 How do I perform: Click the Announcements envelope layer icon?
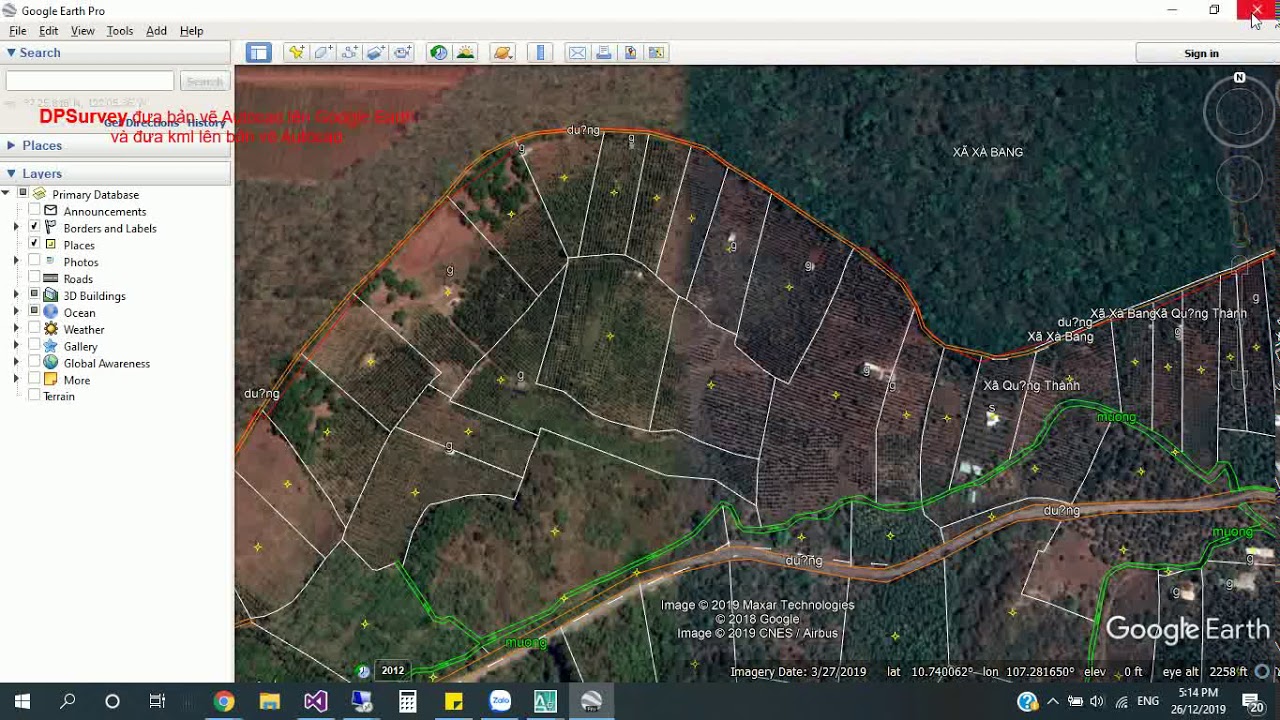coord(50,211)
